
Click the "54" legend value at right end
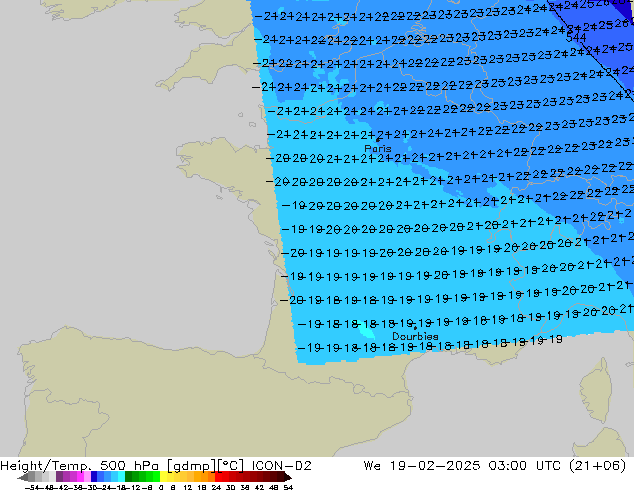(x=288, y=487)
